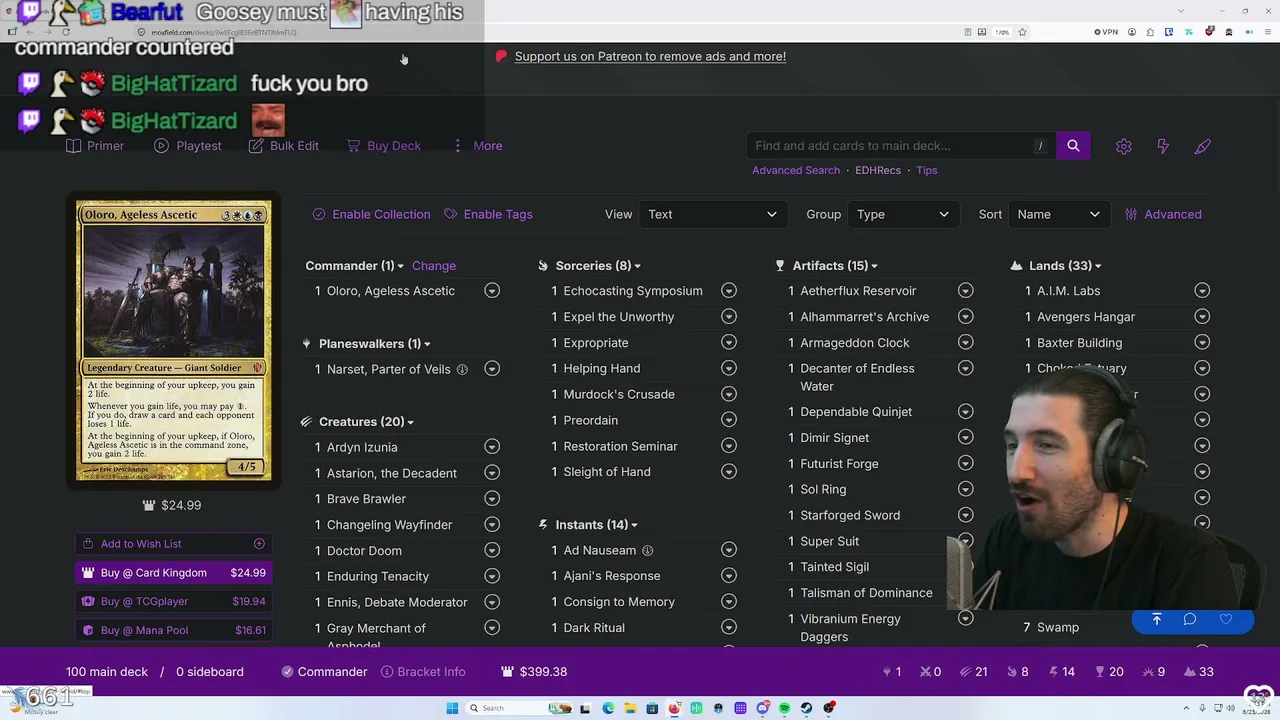
Task: Click the paintbrush icon in top toolbar
Action: click(x=1203, y=146)
